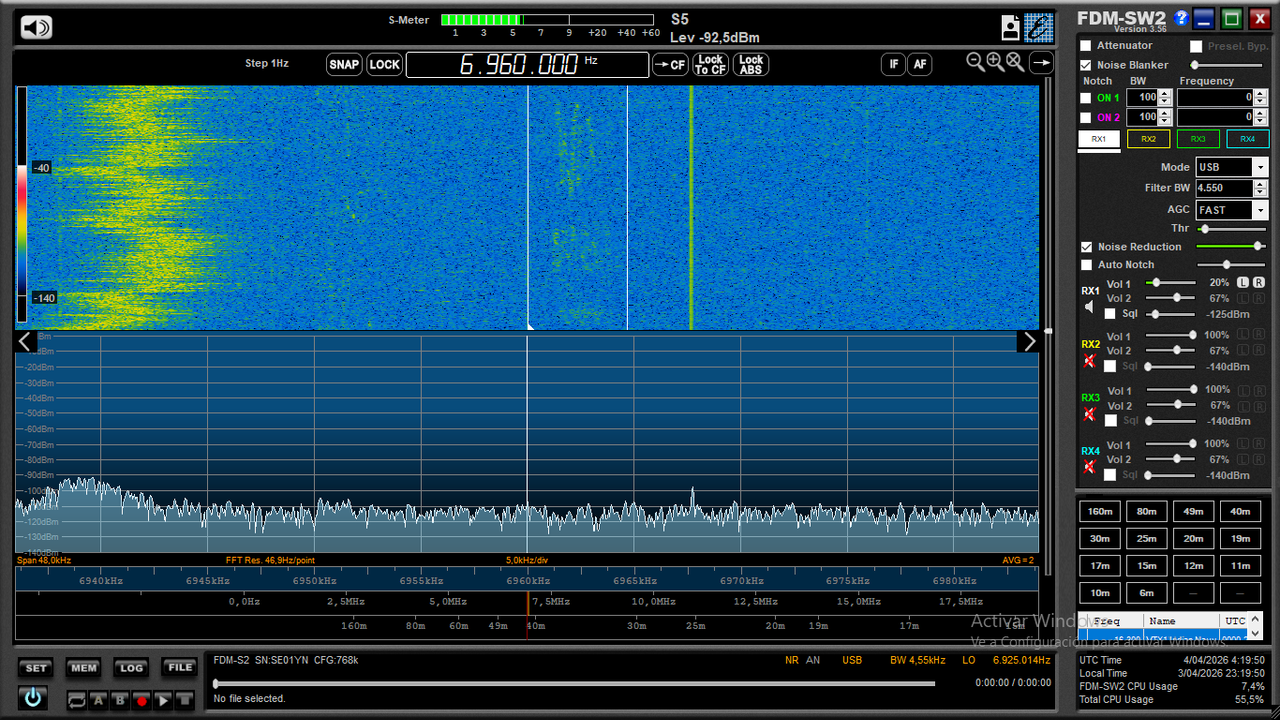Enable the Auto Notch checkbox
The image size is (1280, 720).
[x=1086, y=265]
